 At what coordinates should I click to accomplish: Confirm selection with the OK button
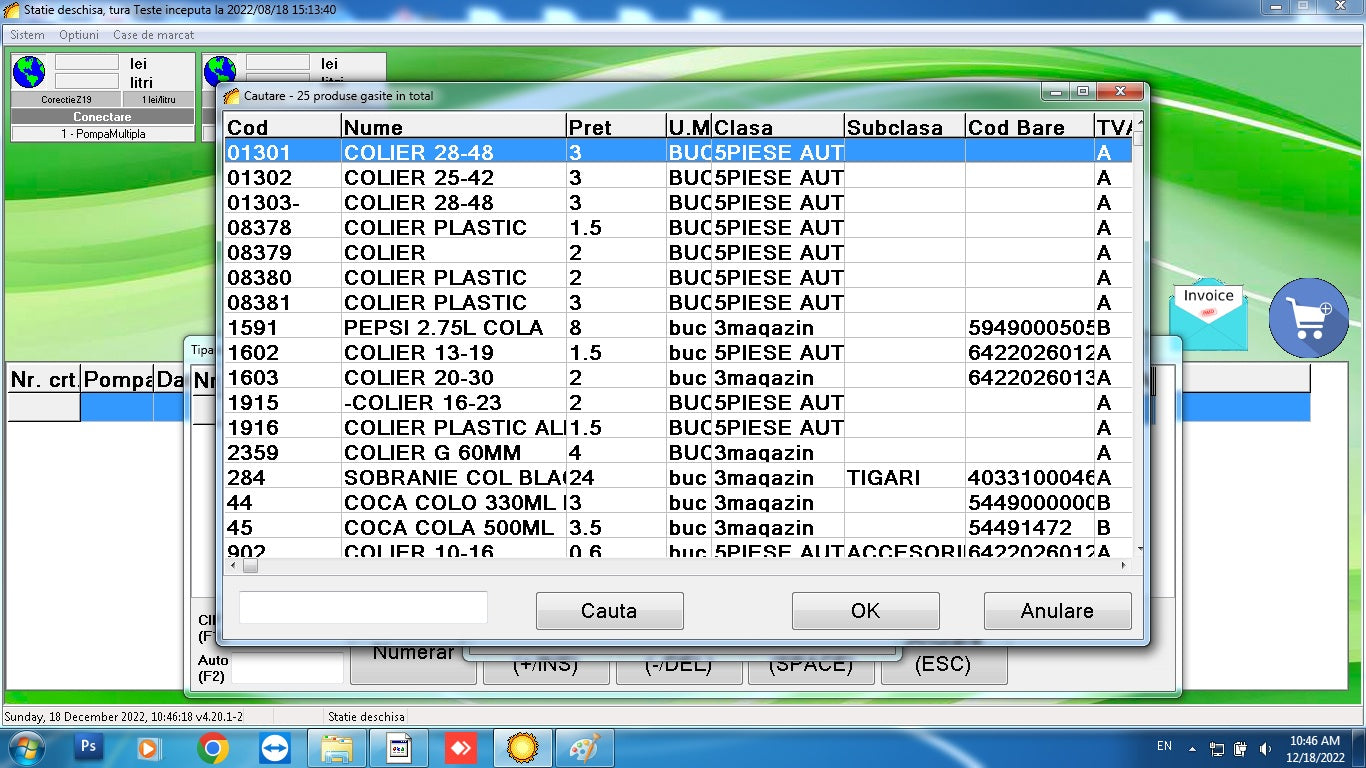(x=865, y=611)
